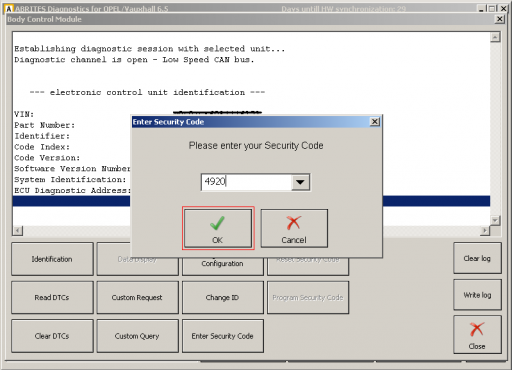Image resolution: width=512 pixels, height=370 pixels.
Task: Select the 'Software Version Number' log line
Action: [72, 169]
